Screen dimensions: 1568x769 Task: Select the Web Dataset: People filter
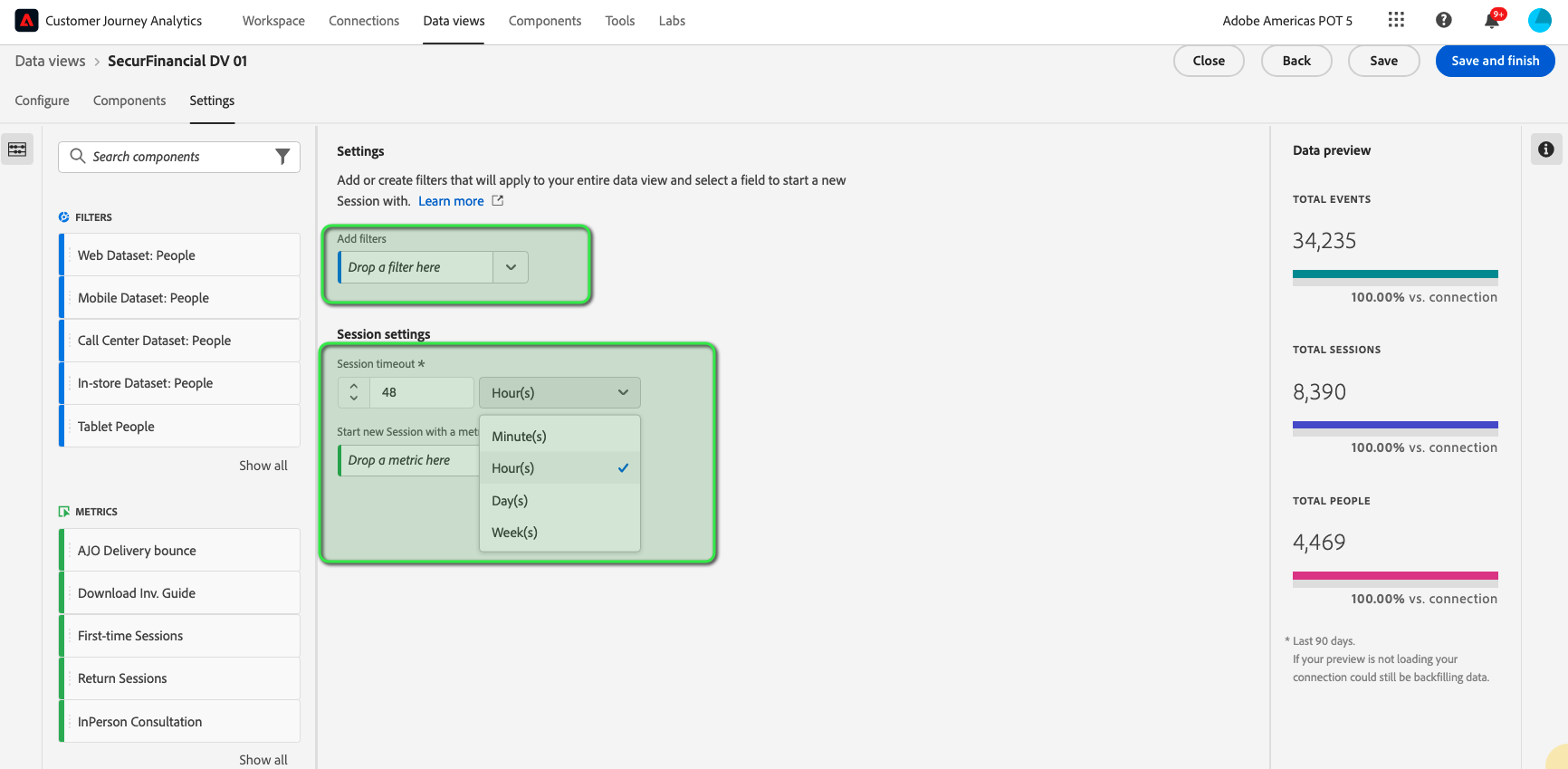[179, 255]
